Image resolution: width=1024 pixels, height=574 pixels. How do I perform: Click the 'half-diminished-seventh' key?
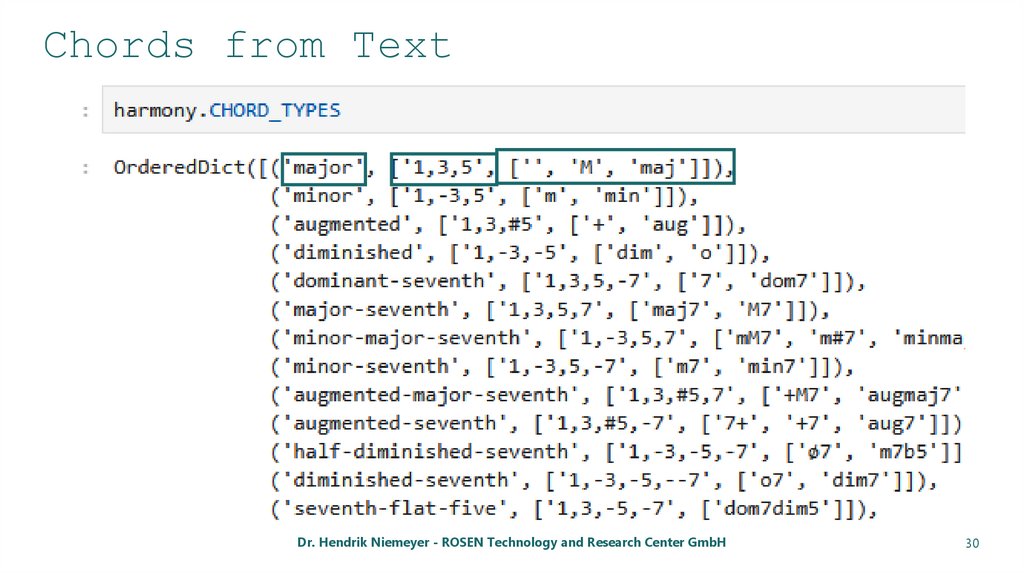[x=430, y=452]
